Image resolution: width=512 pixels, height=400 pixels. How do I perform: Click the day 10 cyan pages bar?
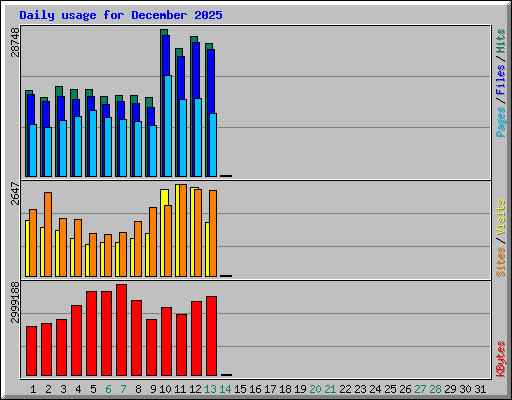(x=168, y=126)
